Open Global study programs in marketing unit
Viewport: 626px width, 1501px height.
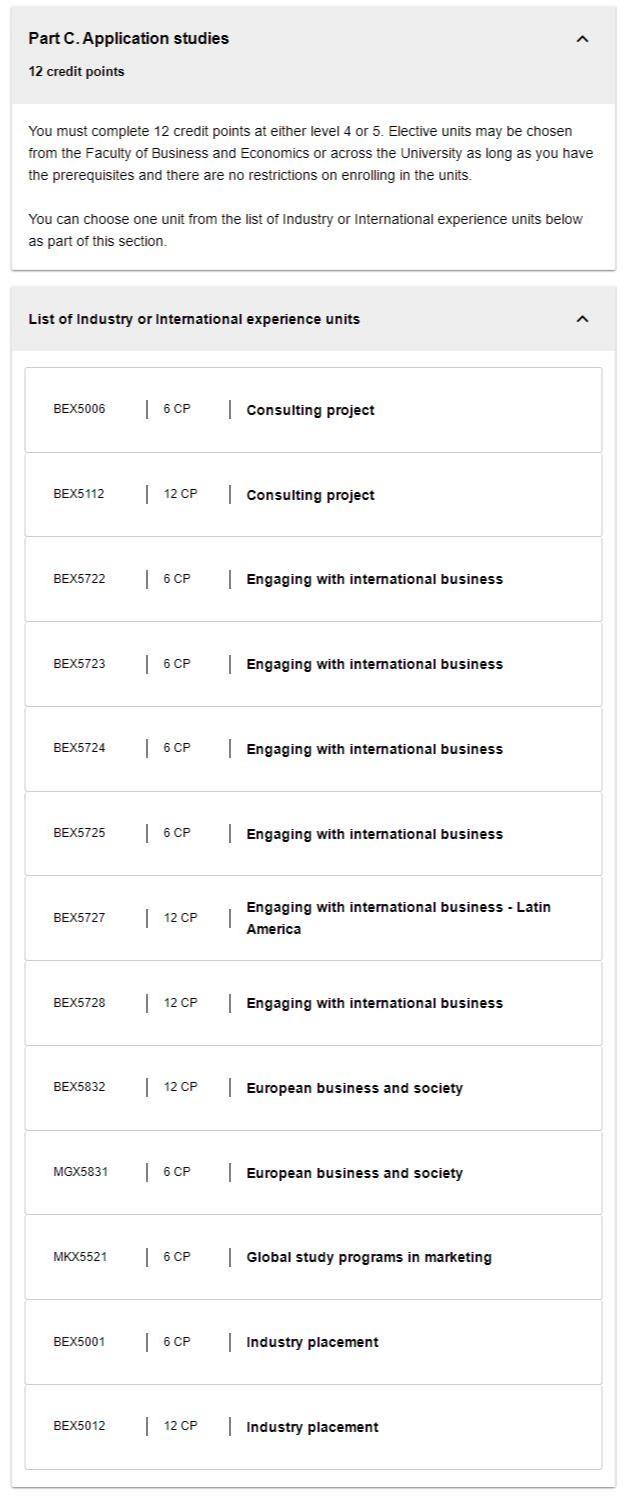coord(313,1257)
